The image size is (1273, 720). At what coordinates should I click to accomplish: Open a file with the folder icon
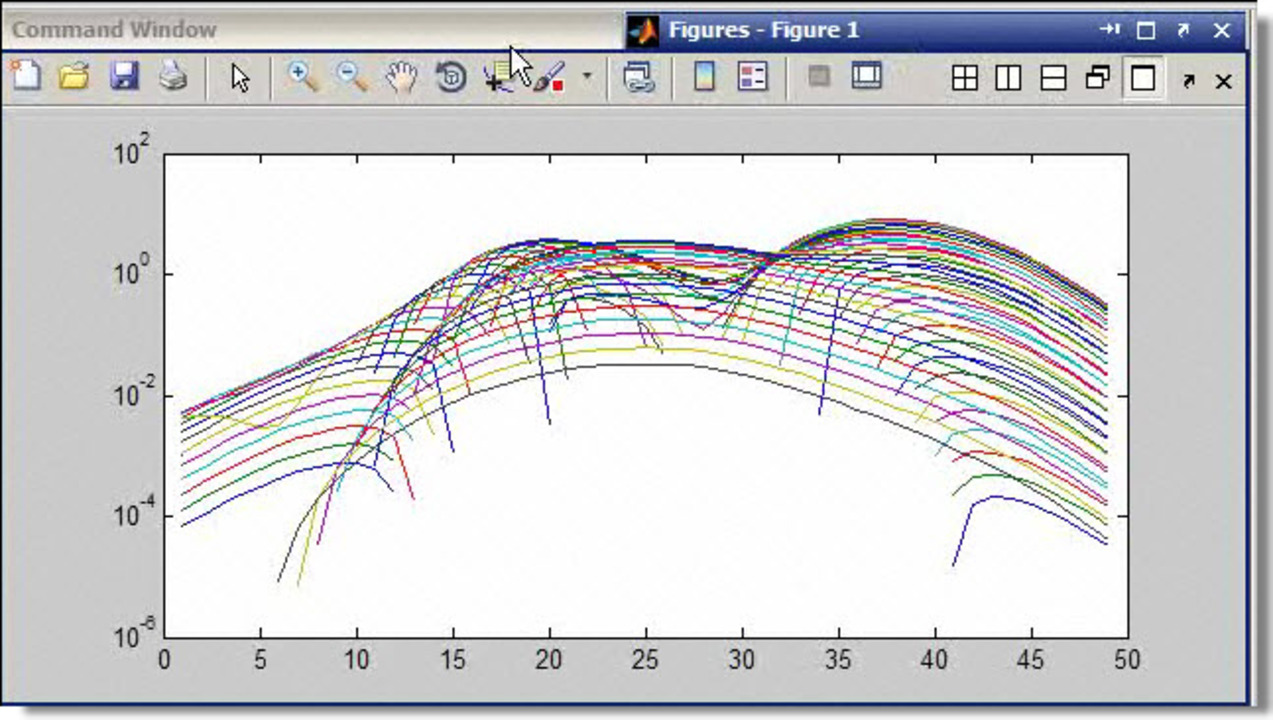(74, 76)
